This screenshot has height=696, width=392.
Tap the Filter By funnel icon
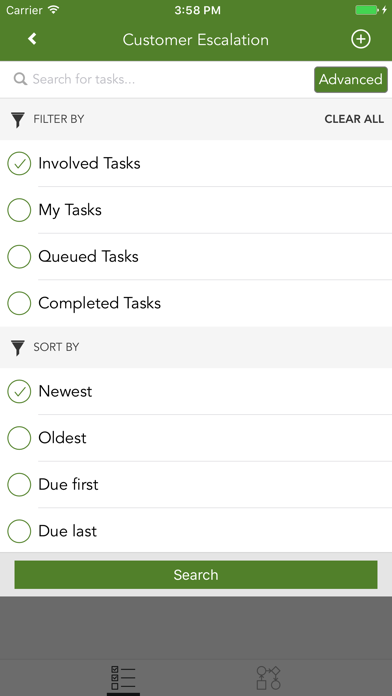17,120
